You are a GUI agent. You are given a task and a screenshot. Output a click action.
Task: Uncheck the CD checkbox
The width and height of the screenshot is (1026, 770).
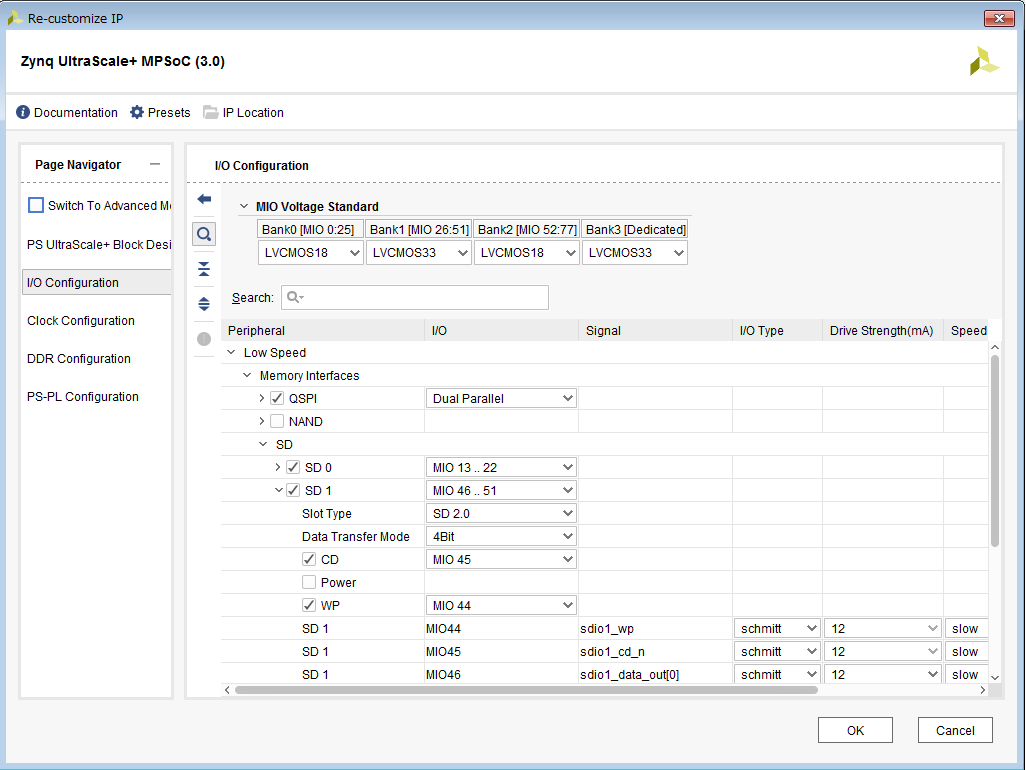tap(309, 559)
